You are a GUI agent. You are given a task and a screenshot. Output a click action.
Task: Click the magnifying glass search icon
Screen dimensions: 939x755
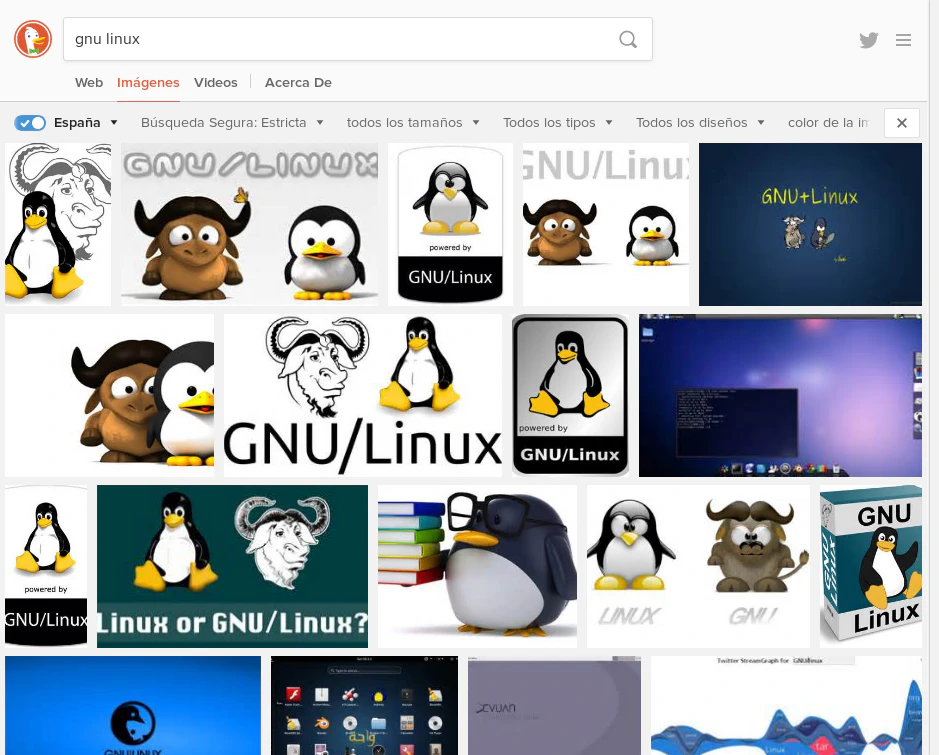tap(627, 40)
